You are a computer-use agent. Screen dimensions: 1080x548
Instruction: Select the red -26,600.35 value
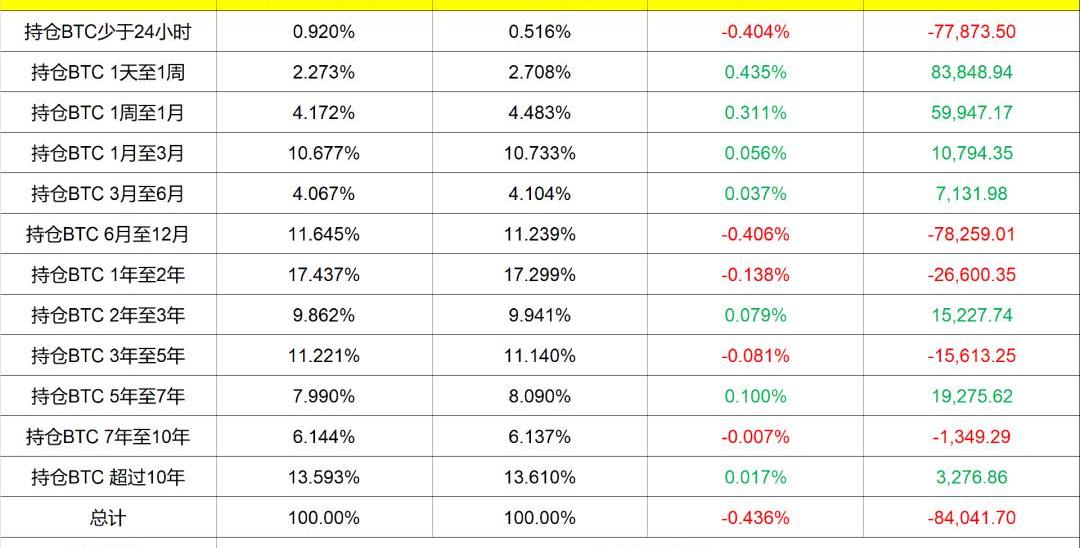[x=971, y=275]
